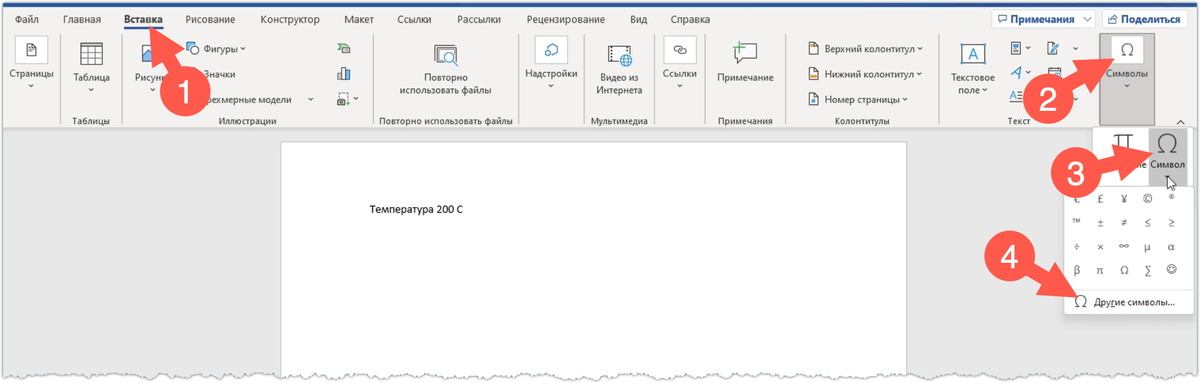The width and height of the screenshot is (1200, 383).
Task: Insert the greater-or-equal ≥ symbol
Action: pyautogui.click(x=1171, y=222)
